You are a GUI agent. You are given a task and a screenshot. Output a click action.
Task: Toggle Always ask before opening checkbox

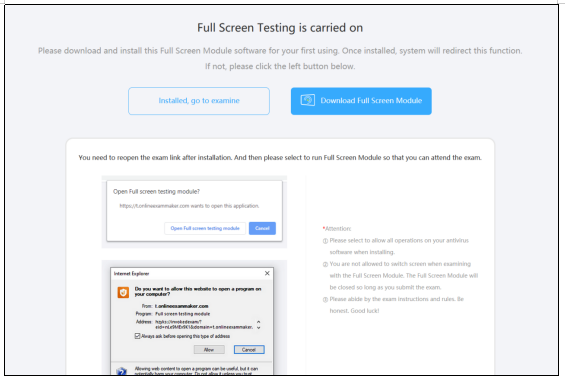click(137, 336)
